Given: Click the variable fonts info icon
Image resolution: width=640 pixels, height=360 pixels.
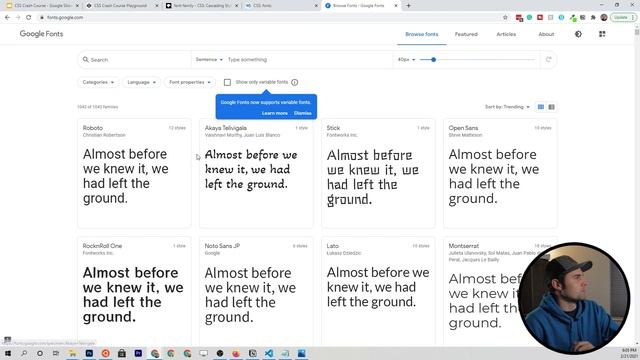Looking at the screenshot, I should click(295, 82).
